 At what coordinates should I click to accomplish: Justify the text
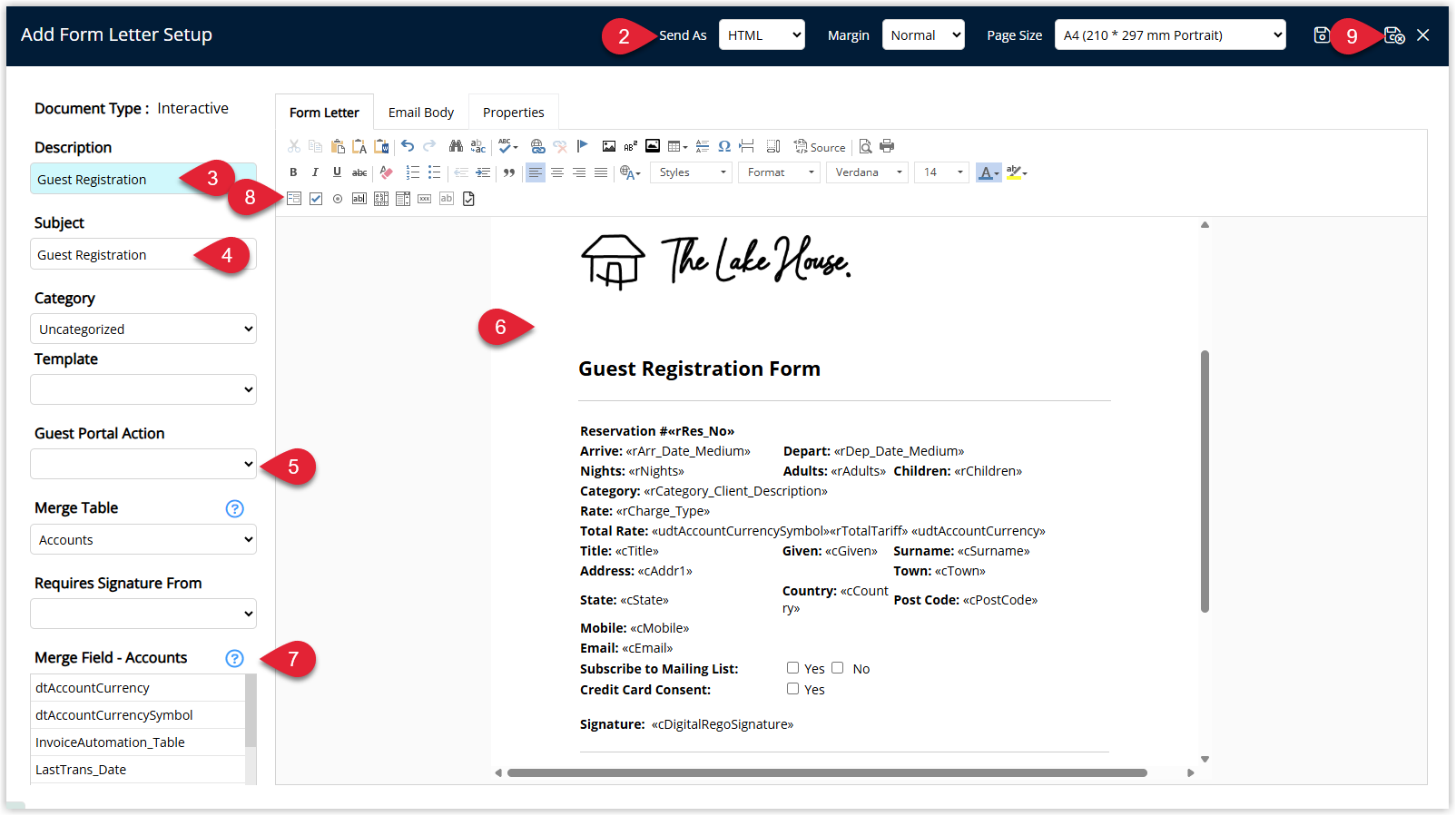tap(601, 172)
